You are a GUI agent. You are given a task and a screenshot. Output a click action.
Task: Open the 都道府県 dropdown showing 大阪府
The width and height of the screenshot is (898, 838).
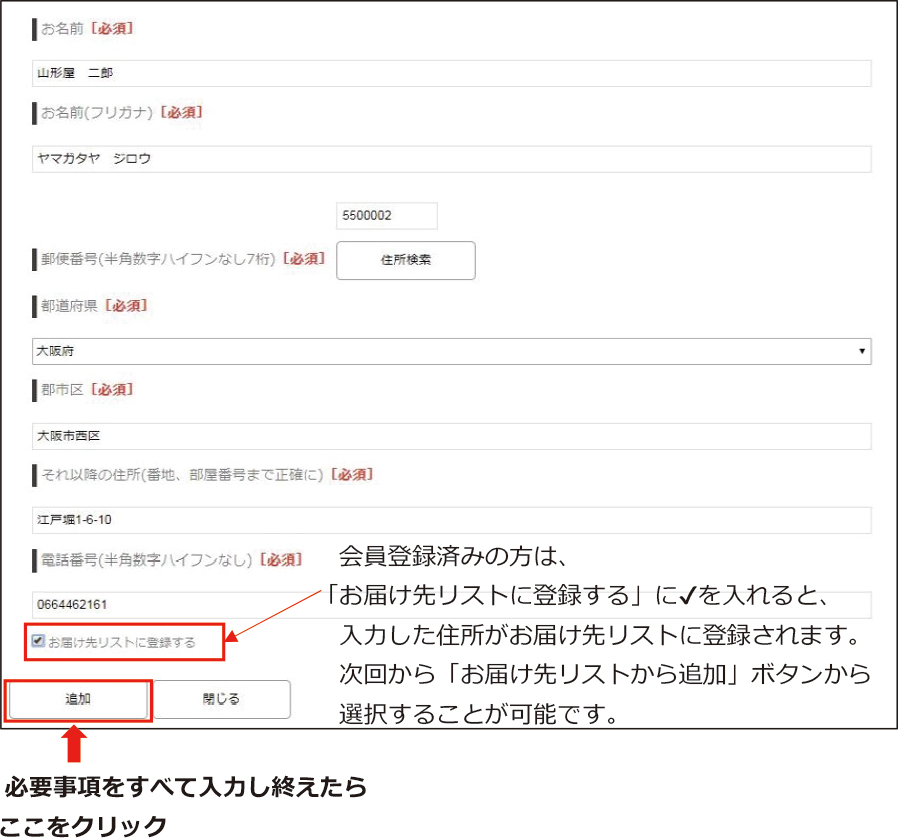(x=450, y=351)
